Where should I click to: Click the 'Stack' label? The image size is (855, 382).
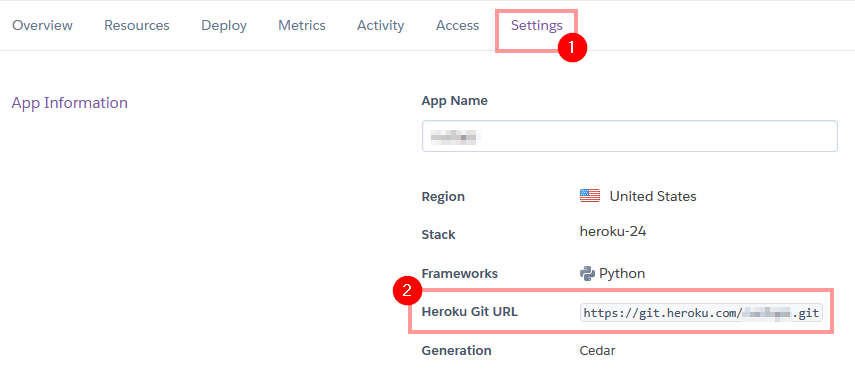438,235
